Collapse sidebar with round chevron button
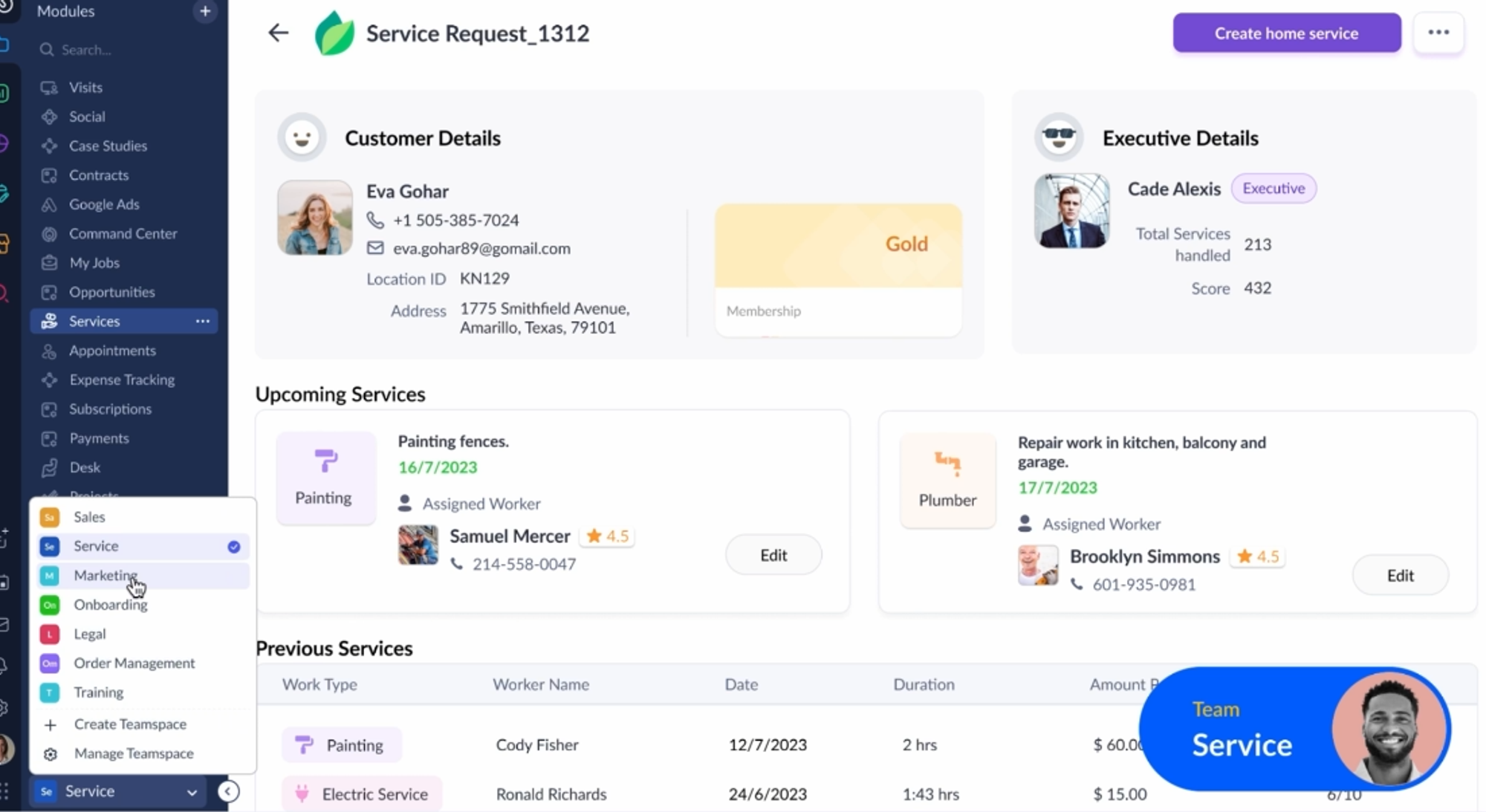The height and width of the screenshot is (812, 1486). pos(228,792)
